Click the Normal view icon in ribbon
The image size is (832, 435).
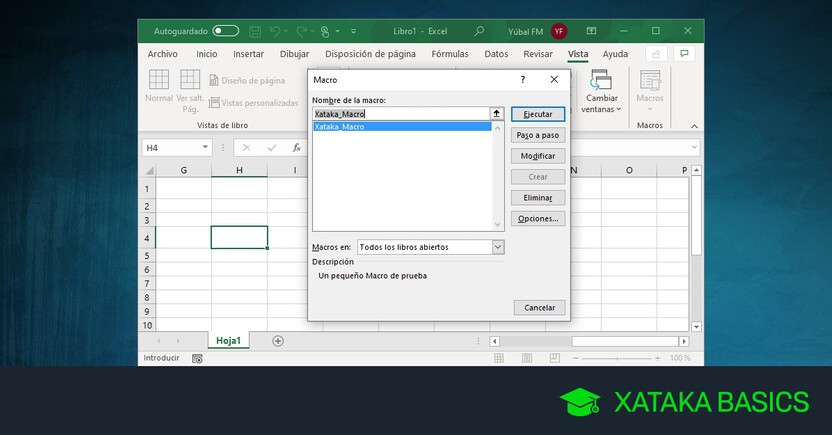[158, 80]
